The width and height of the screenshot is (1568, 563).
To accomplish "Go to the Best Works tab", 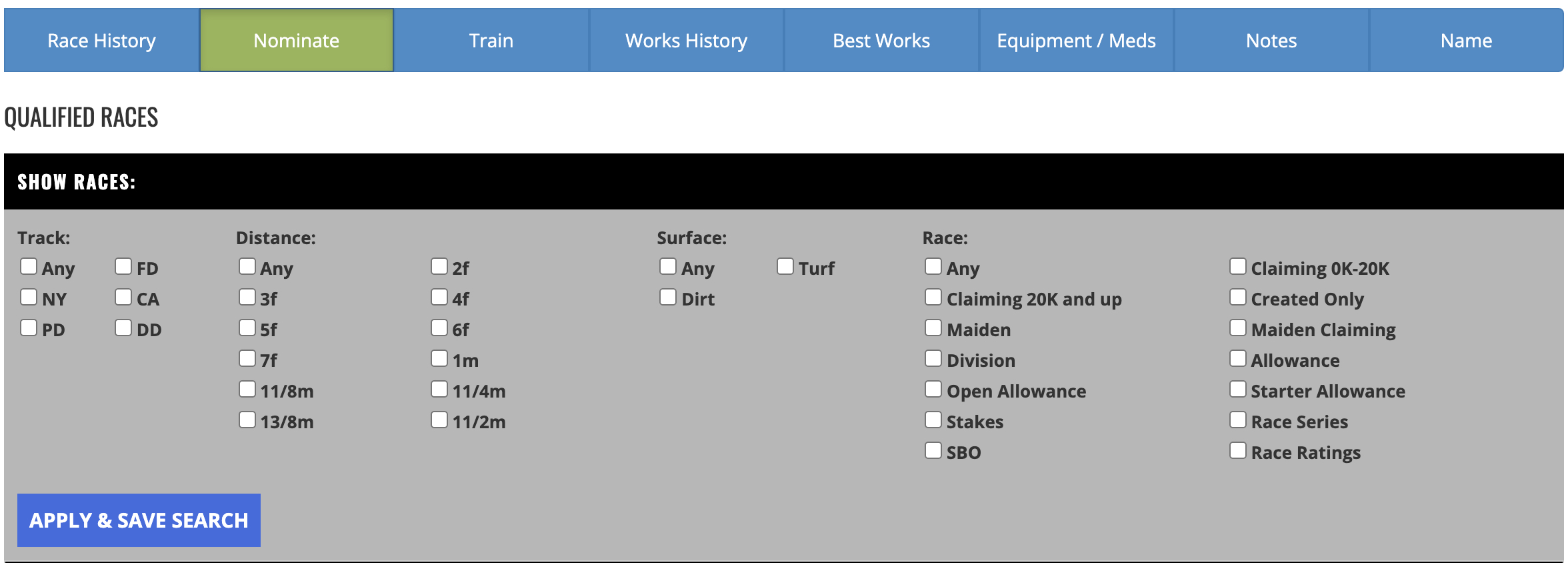I will click(881, 41).
